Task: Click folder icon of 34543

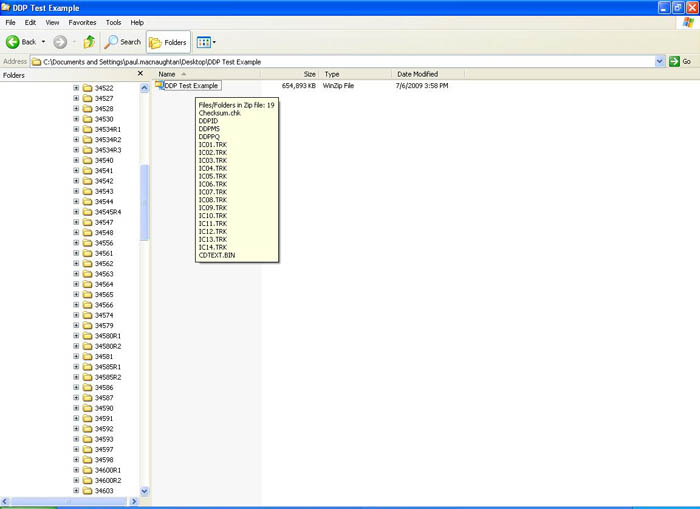Action: coord(88,191)
